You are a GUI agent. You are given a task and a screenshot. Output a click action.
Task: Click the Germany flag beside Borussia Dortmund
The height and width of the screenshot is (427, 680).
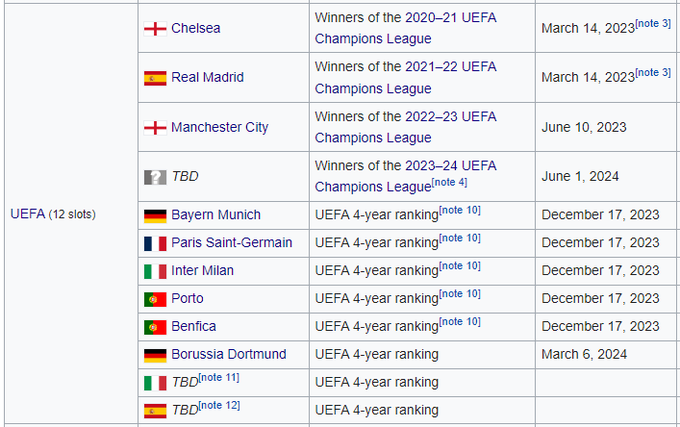(155, 355)
